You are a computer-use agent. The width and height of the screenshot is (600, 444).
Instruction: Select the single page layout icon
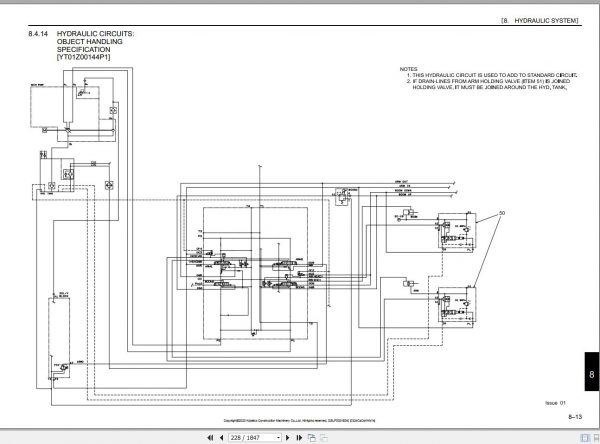[x=585, y=438]
